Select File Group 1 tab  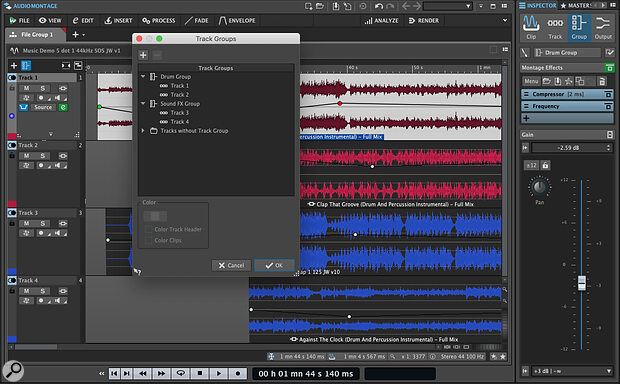click(35, 35)
